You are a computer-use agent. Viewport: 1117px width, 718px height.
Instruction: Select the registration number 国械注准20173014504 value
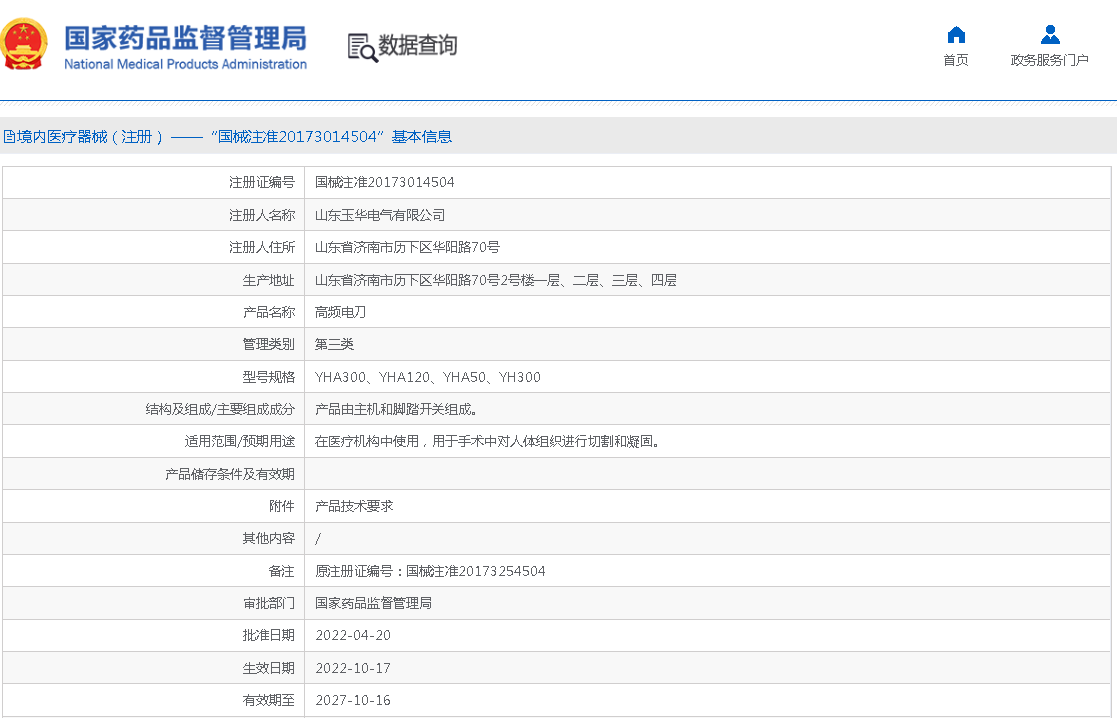[384, 183]
